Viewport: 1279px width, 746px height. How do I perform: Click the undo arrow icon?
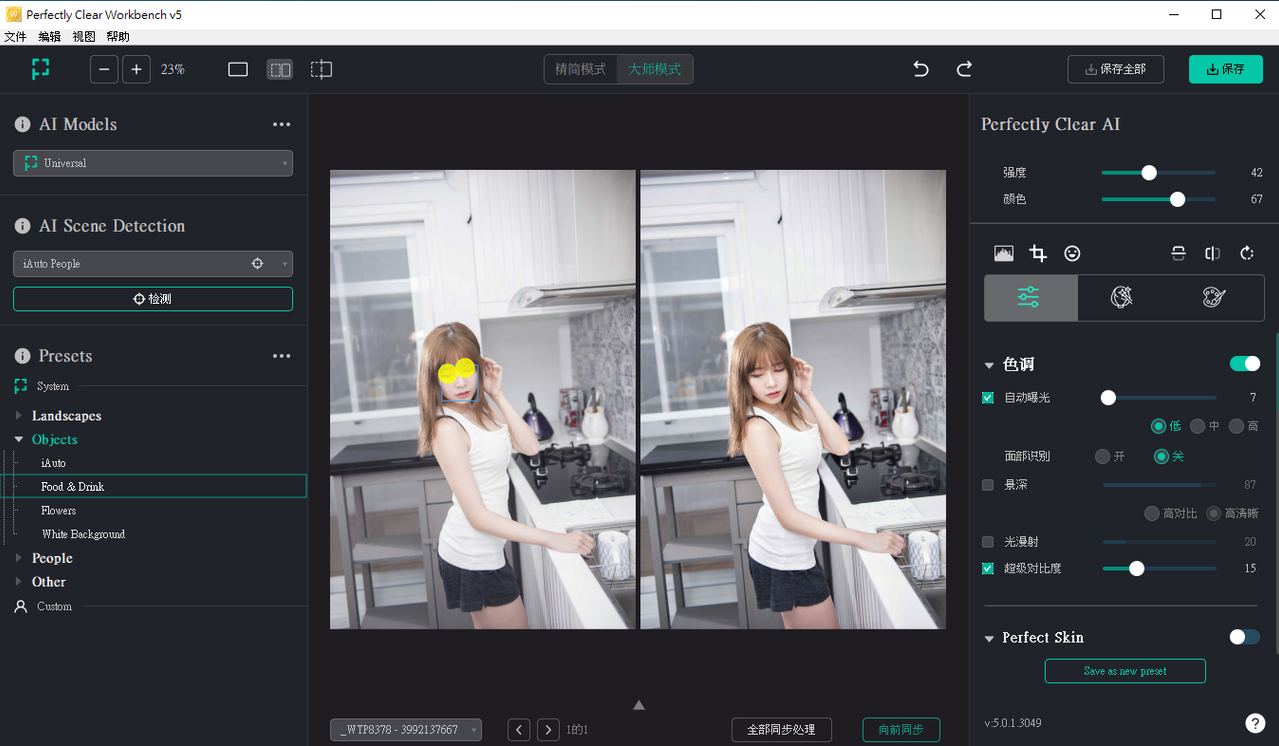pyautogui.click(x=921, y=69)
